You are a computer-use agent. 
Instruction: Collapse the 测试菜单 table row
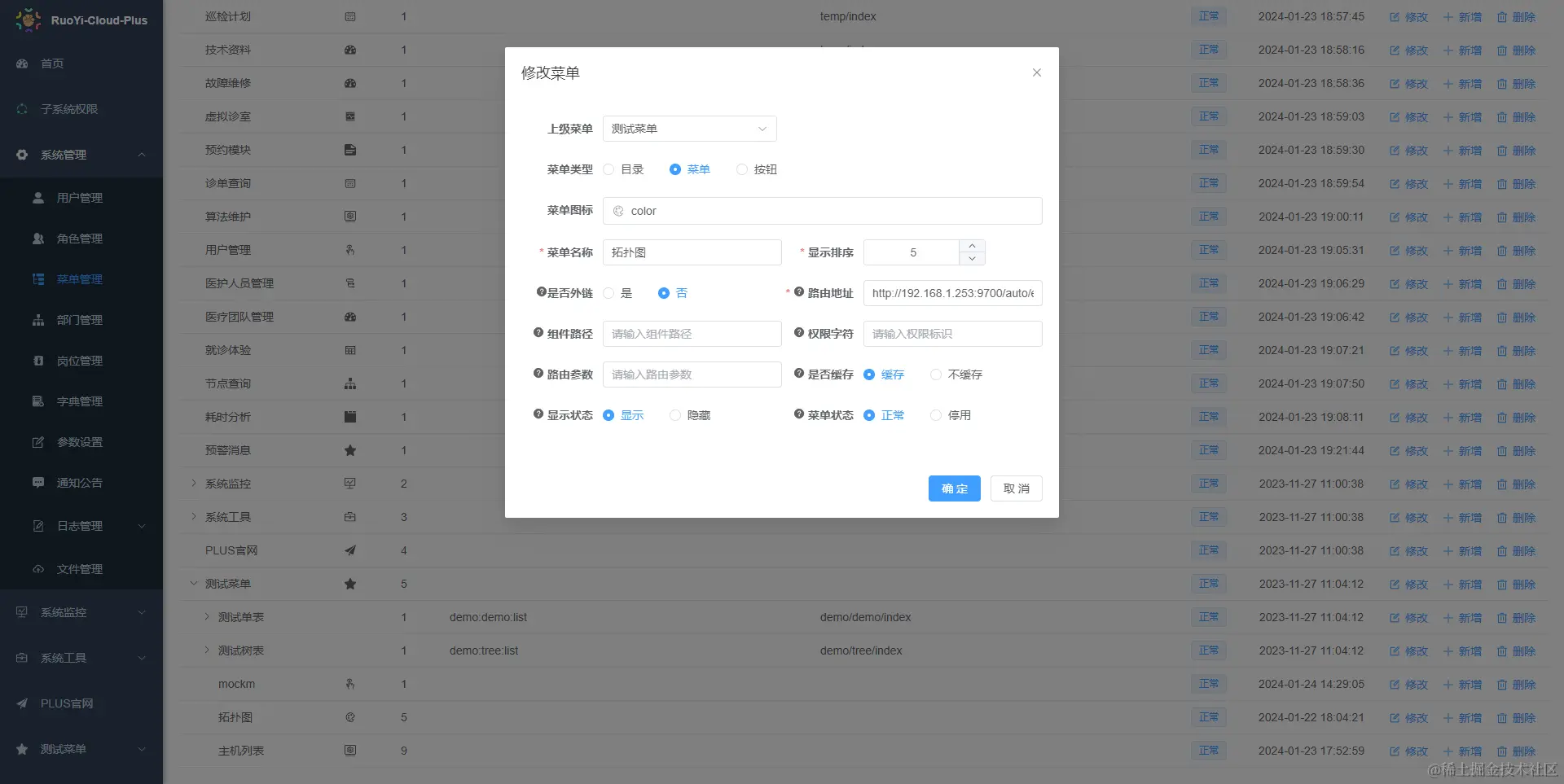[x=194, y=584]
